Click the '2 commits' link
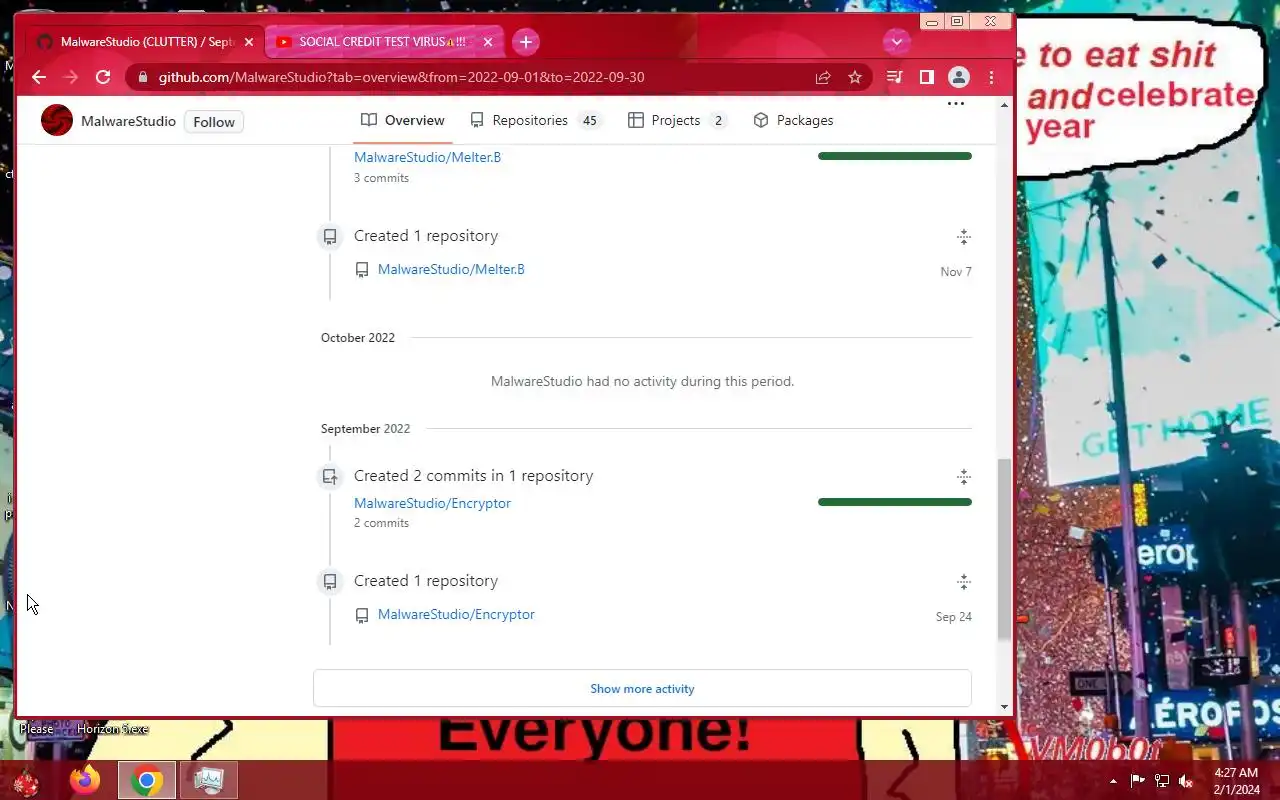This screenshot has width=1280, height=800. pyautogui.click(x=381, y=523)
